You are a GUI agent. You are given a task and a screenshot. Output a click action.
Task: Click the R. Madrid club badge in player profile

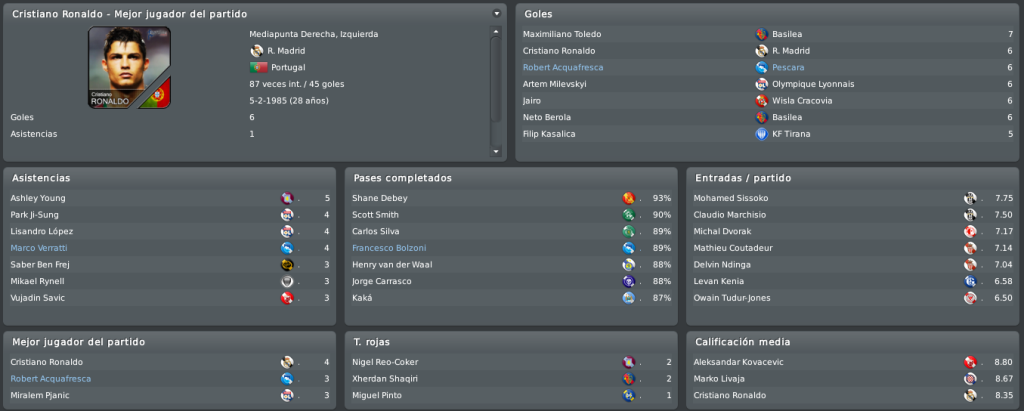click(x=257, y=50)
